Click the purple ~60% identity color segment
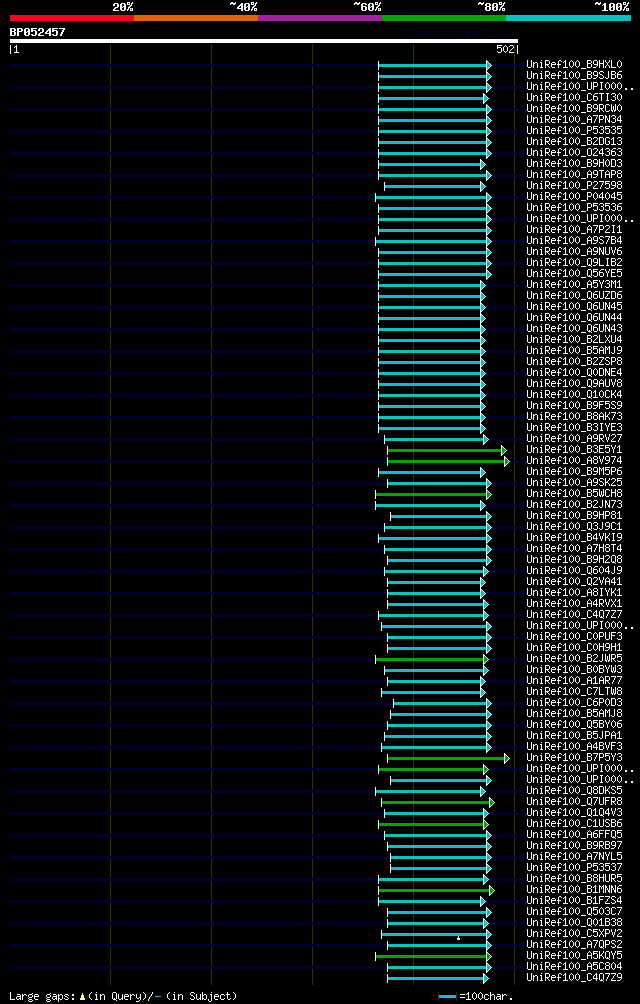Screen dimensions: 640x1004 [320, 18]
